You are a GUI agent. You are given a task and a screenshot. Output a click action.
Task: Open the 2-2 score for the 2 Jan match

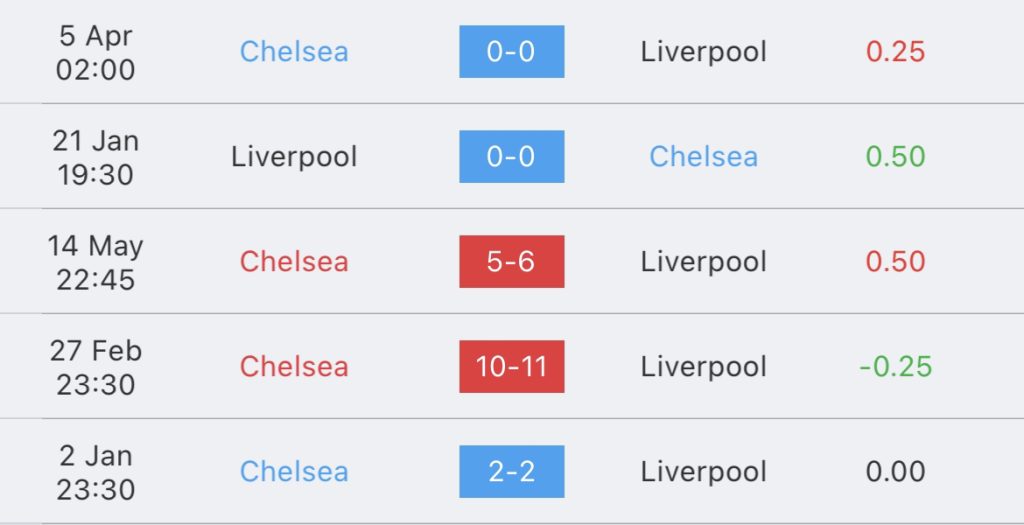pyautogui.click(x=511, y=471)
